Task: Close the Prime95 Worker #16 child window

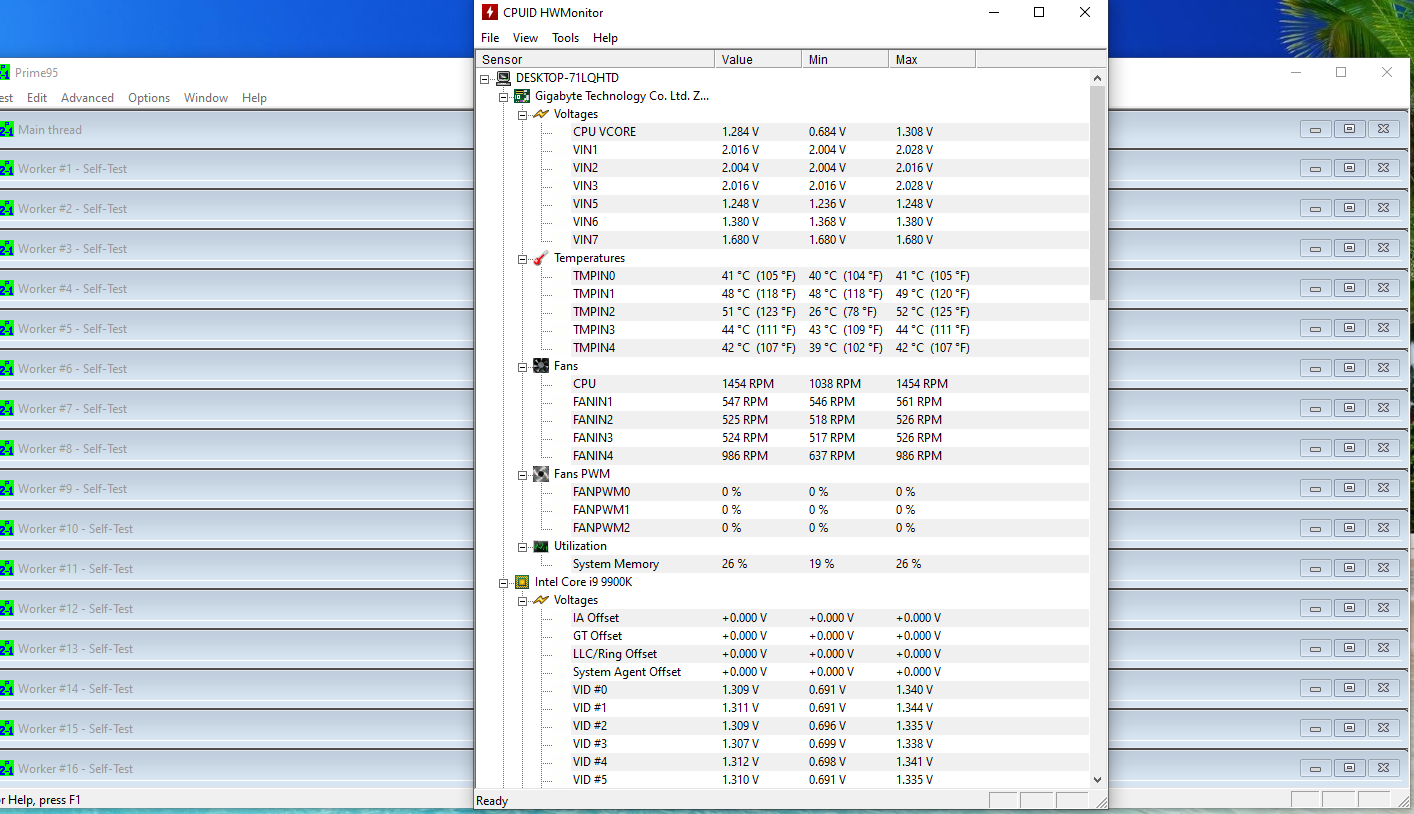Action: [1383, 768]
